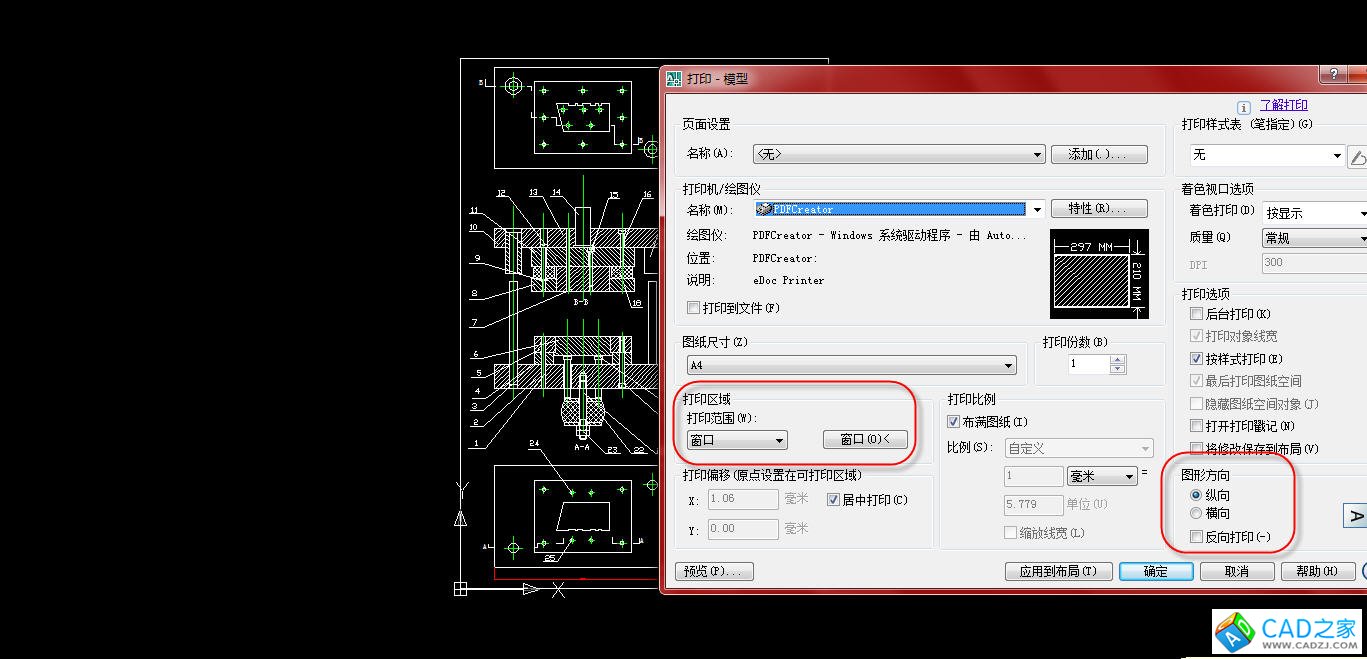Click the 特性 printer properties button
The image size is (1367, 659).
(x=1098, y=209)
